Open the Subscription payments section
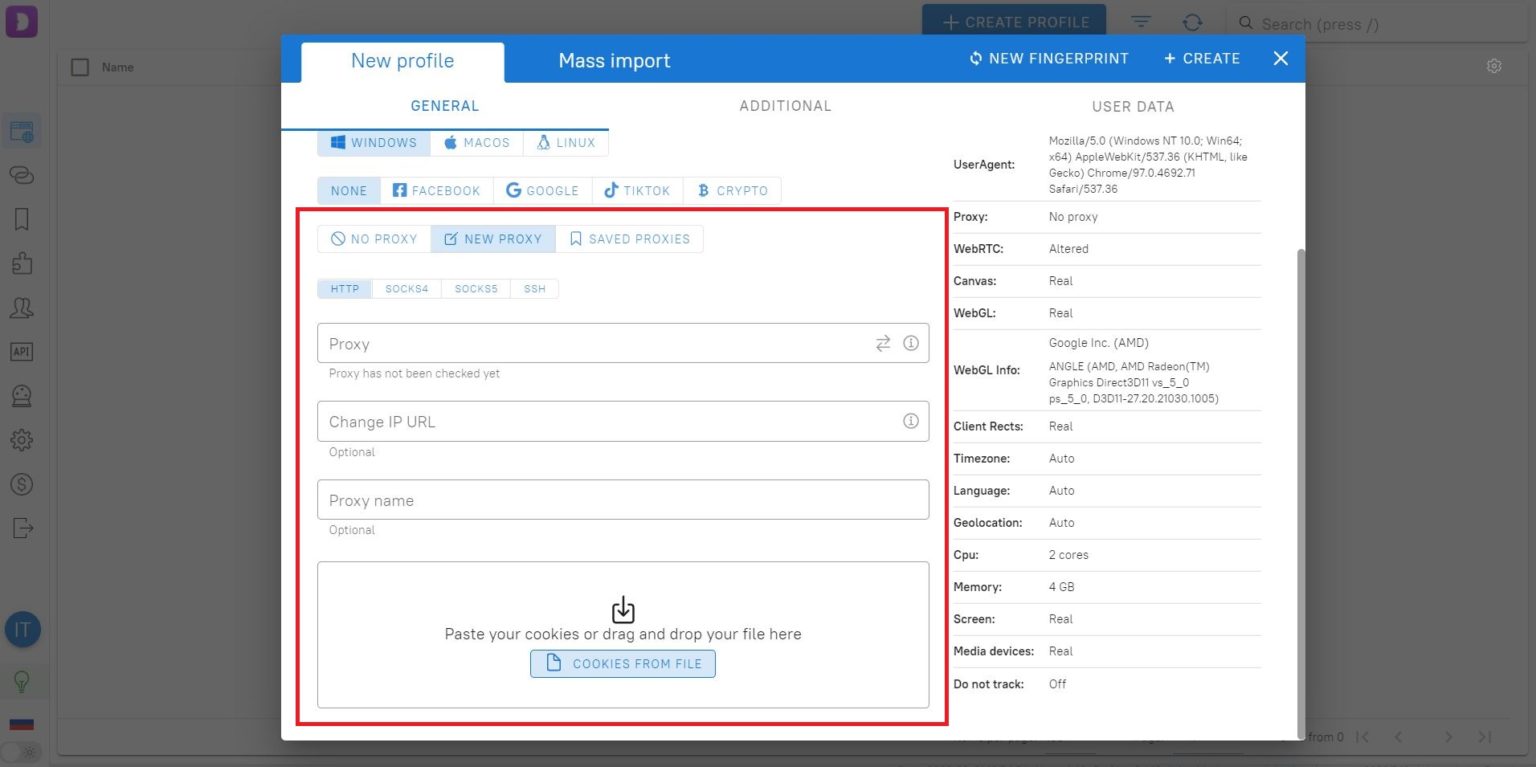 coord(22,483)
